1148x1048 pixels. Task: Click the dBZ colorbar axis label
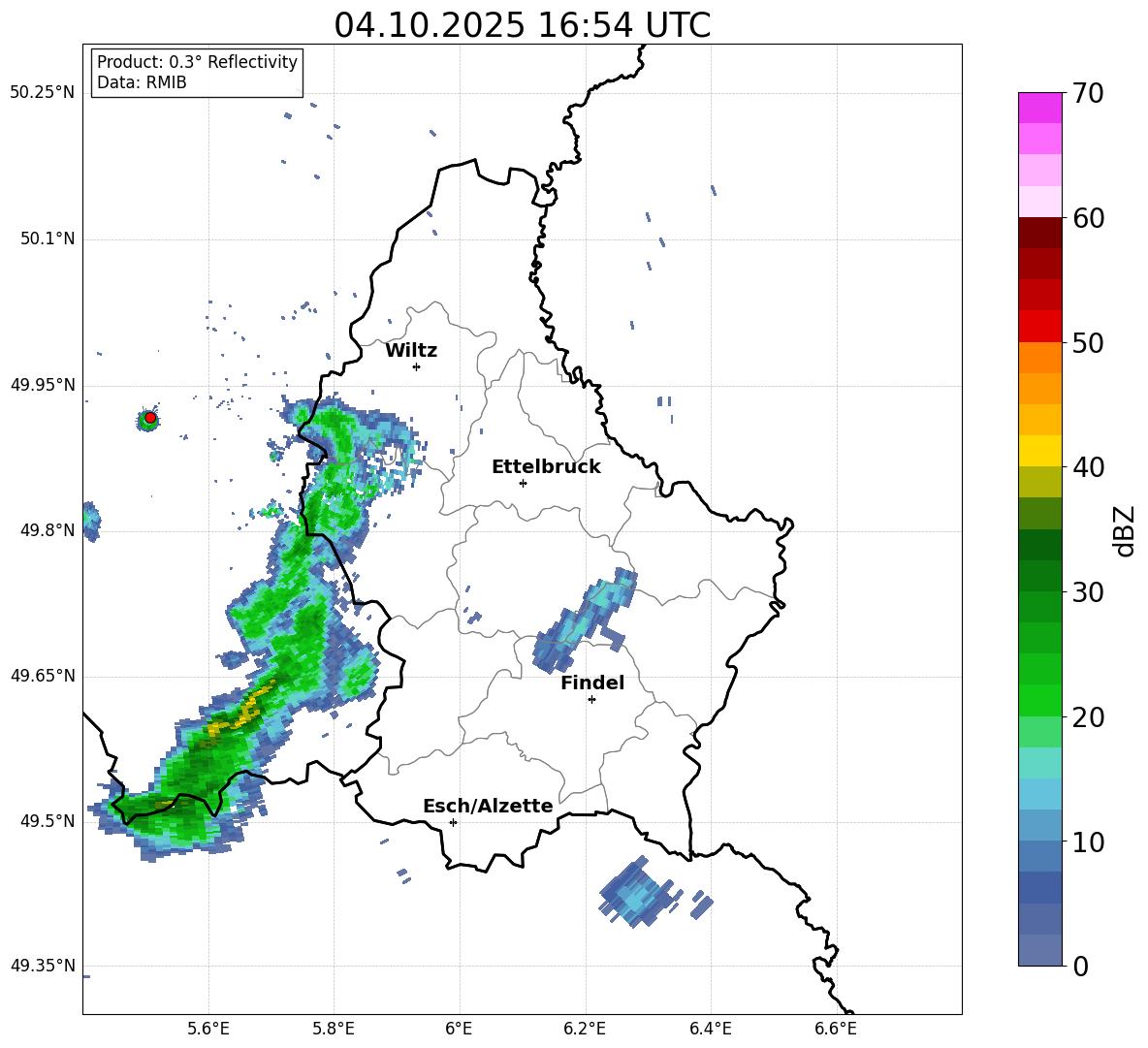click(1125, 530)
